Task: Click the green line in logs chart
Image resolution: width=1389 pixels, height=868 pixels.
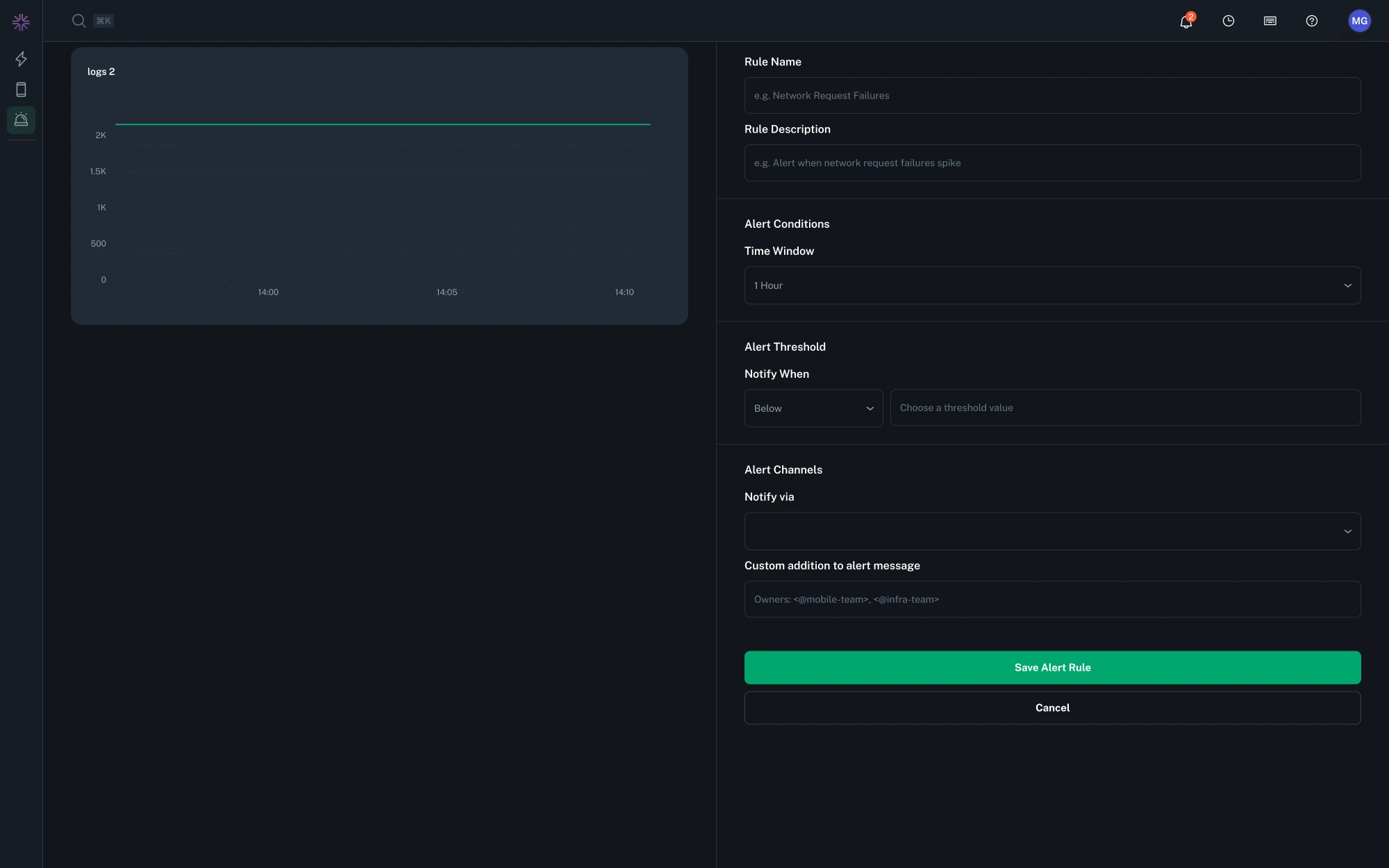Action: [x=382, y=124]
